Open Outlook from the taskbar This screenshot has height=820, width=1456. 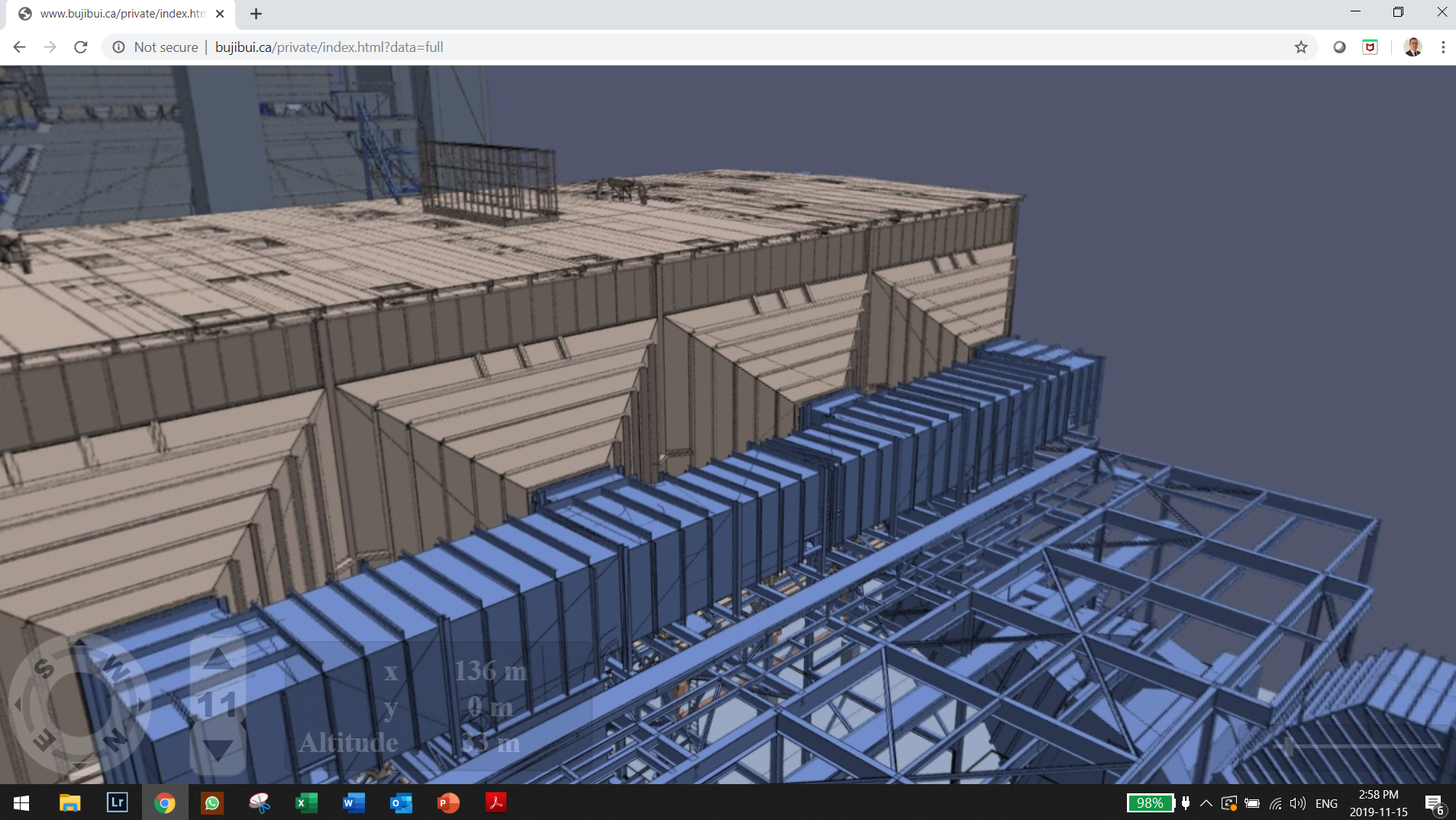(x=401, y=802)
